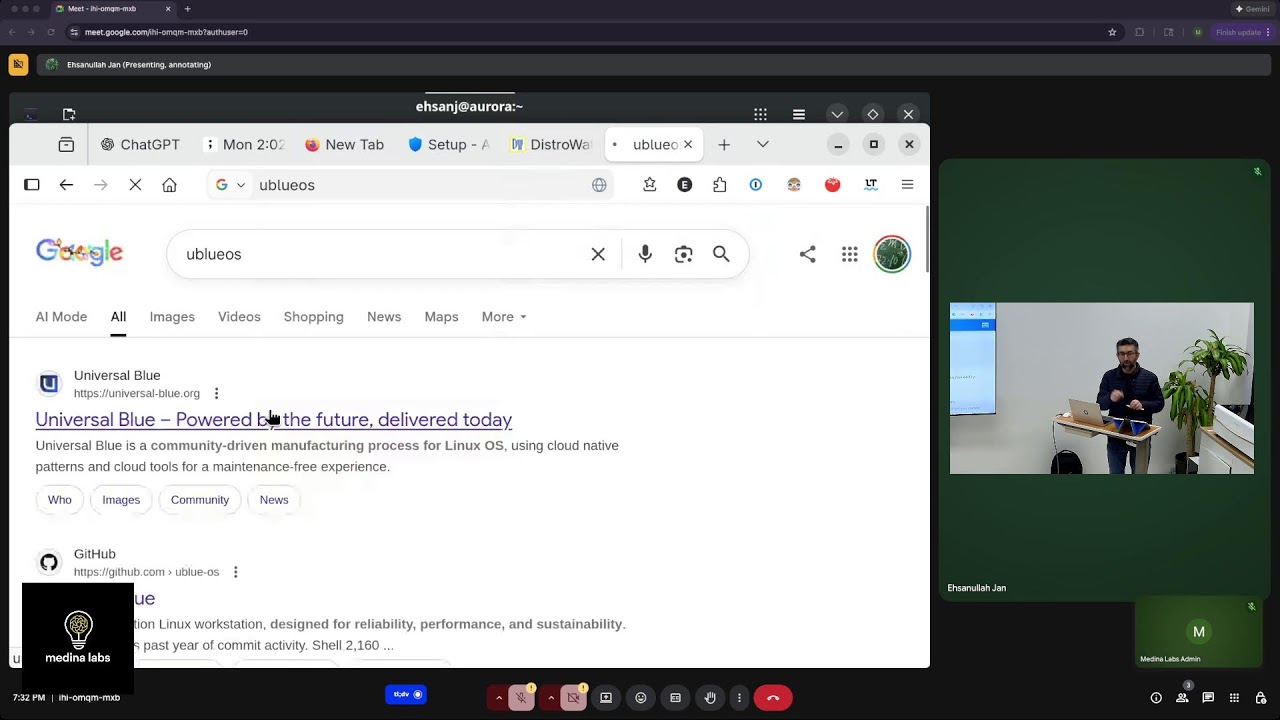This screenshot has height=720, width=1280.
Task: Show Meet meeting details info
Action: 1156,697
